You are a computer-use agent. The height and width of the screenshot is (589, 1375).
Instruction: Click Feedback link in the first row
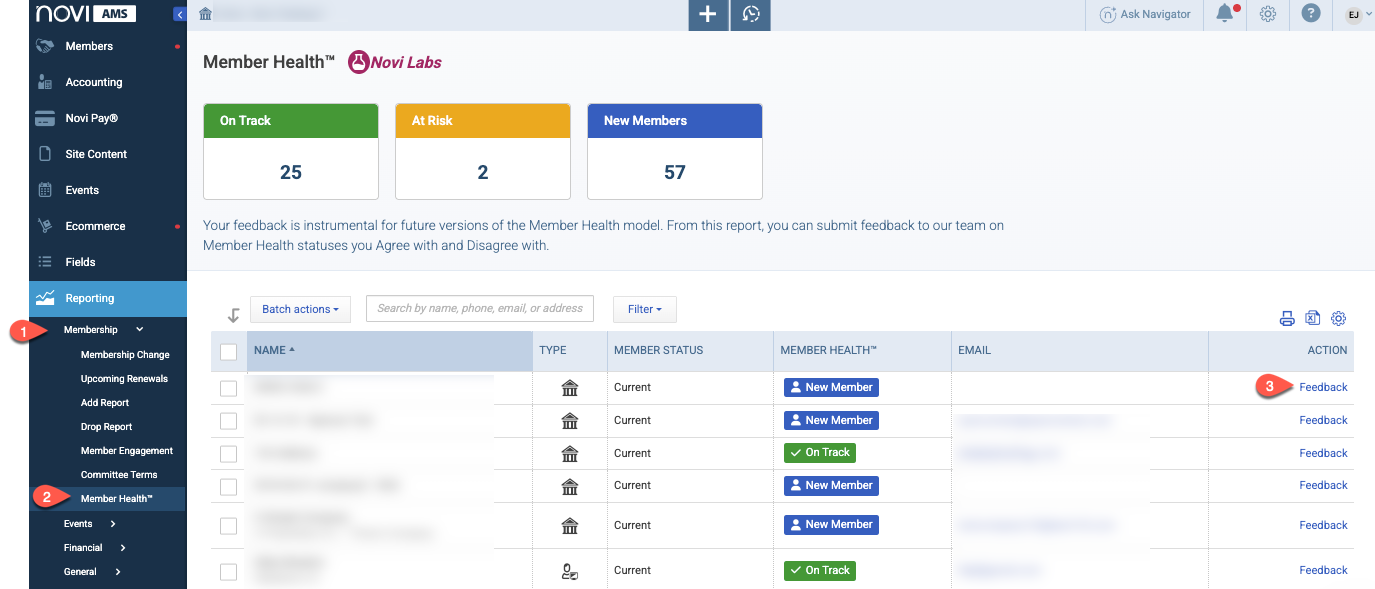coord(1323,387)
